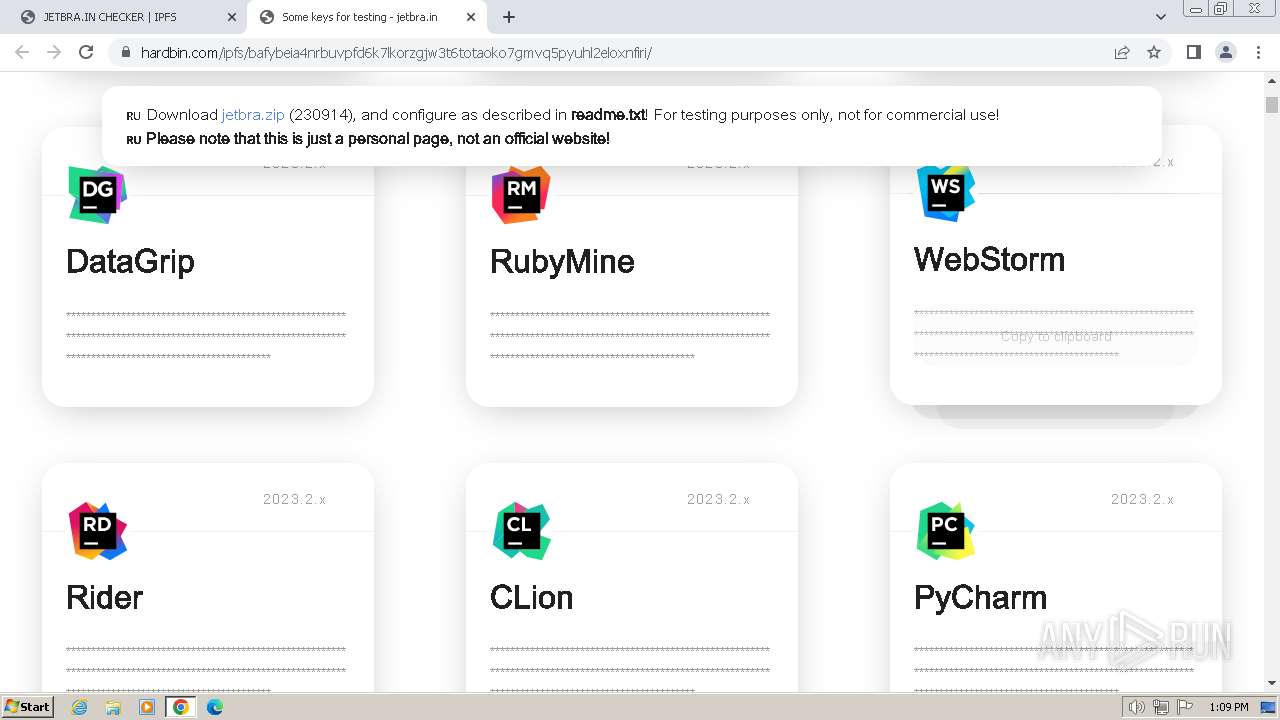Screen dimensions: 1280x720
Task: Click the WebStorm card title
Action: point(989,260)
